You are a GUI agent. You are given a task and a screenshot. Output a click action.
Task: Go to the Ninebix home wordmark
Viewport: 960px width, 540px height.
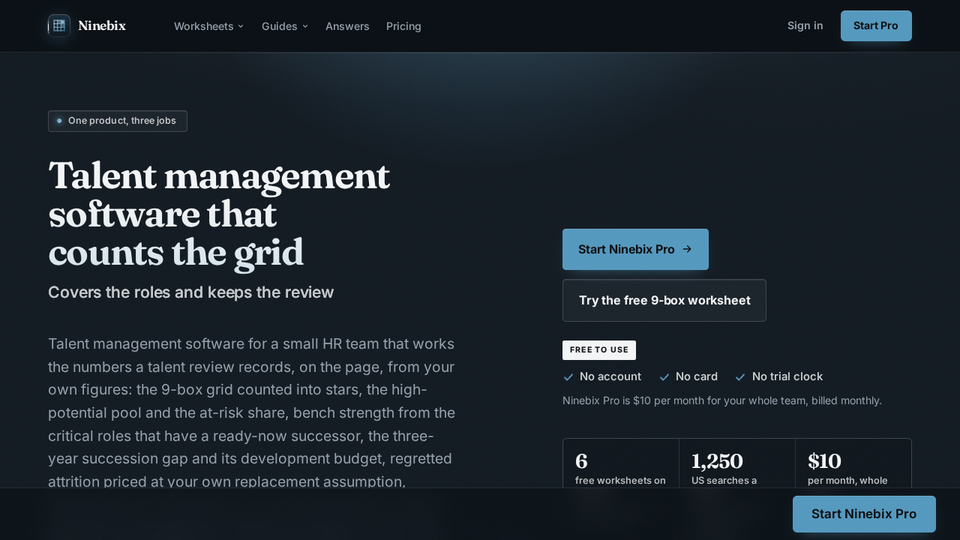pyautogui.click(x=102, y=26)
